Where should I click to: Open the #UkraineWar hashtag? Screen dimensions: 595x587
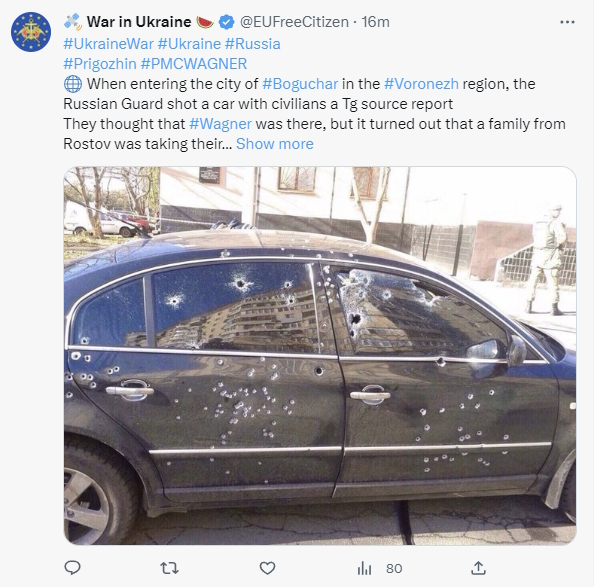[x=109, y=44]
